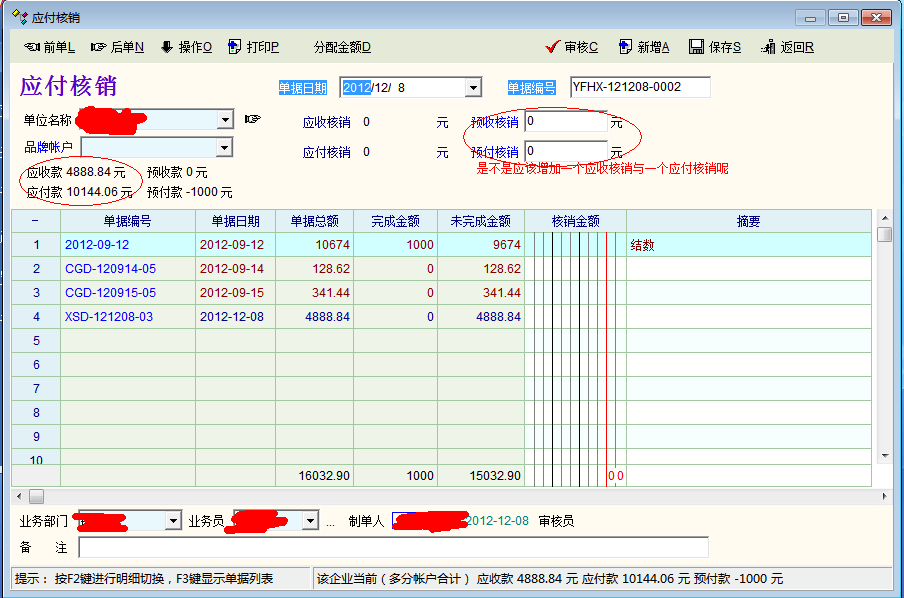
Task: Open the 单据日期 date picker dropdown
Action: click(x=473, y=88)
